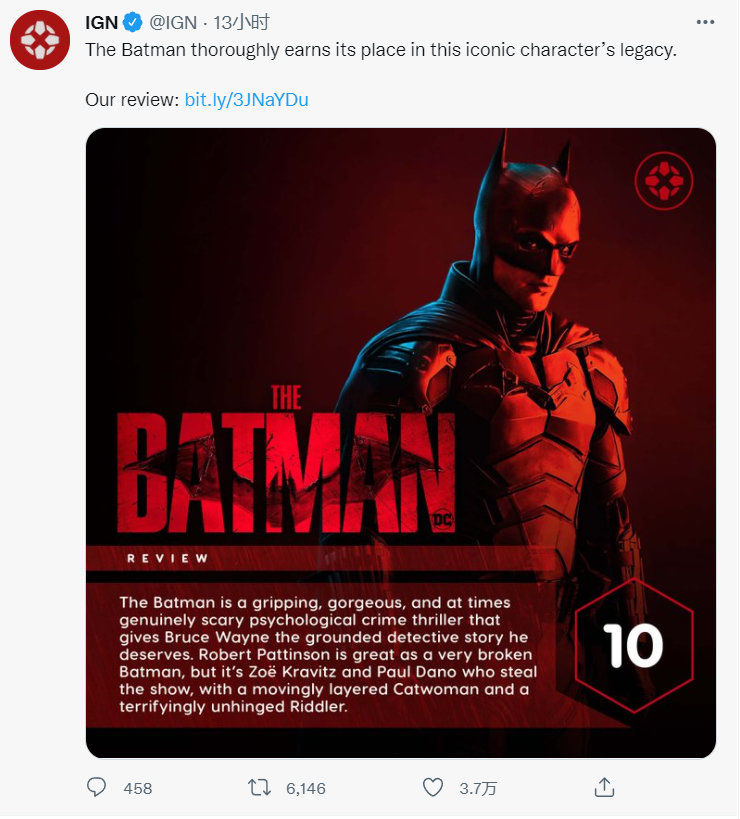Click the hexagon score 10 in the image

[x=634, y=646]
